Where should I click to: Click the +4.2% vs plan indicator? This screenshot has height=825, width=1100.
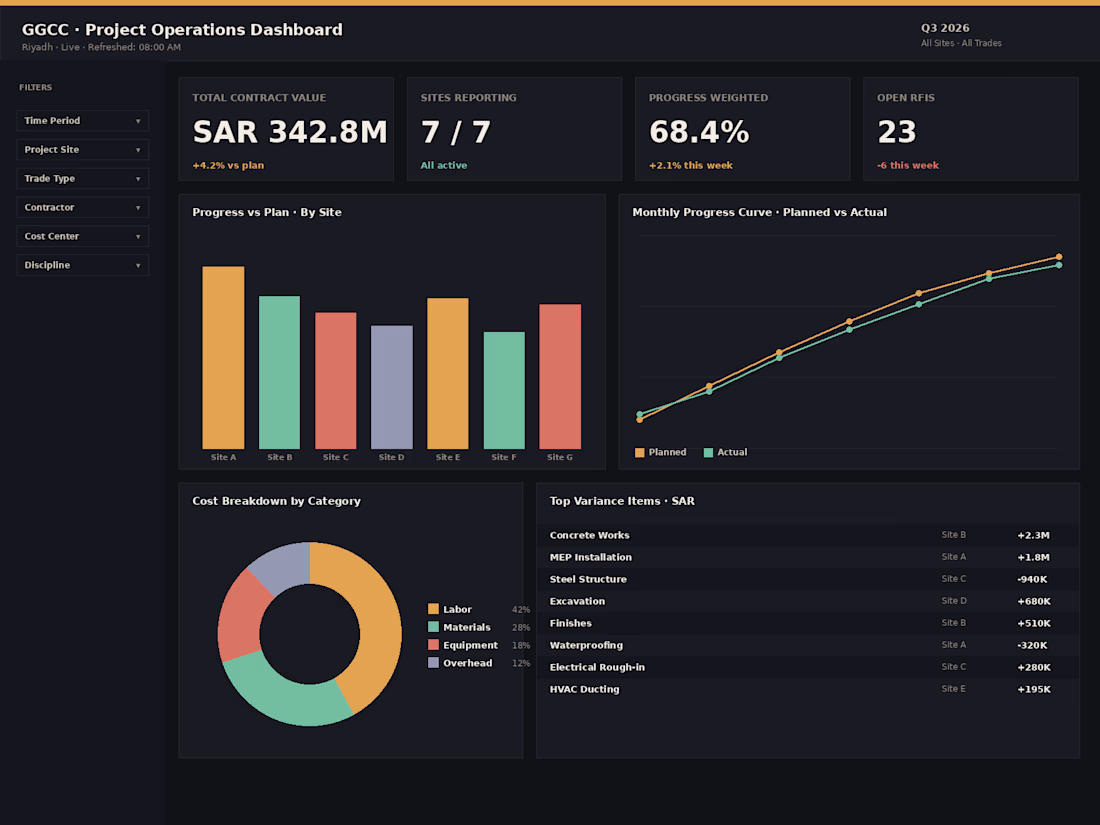228,166
